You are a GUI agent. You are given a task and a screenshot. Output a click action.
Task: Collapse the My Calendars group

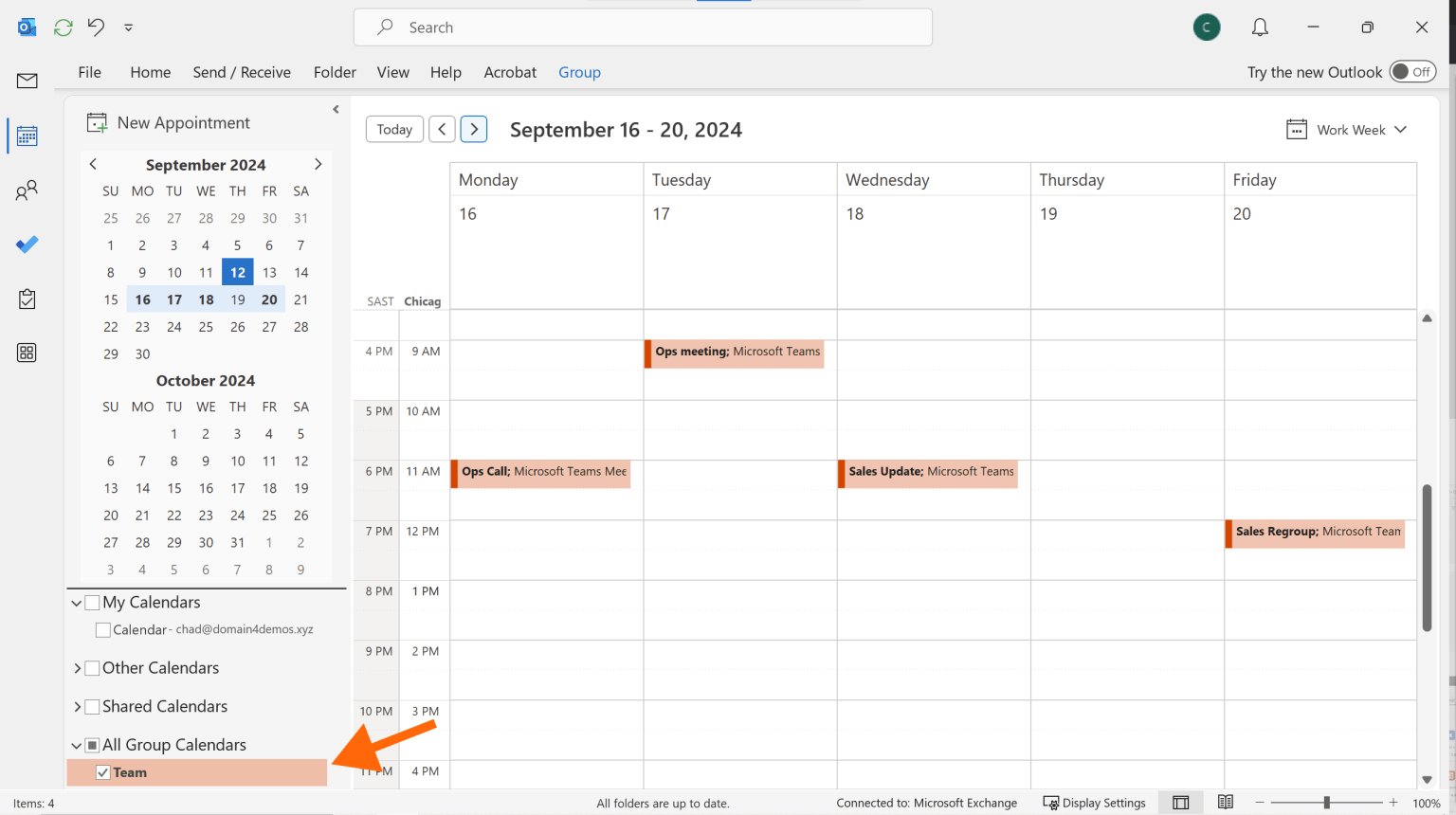coord(77,603)
